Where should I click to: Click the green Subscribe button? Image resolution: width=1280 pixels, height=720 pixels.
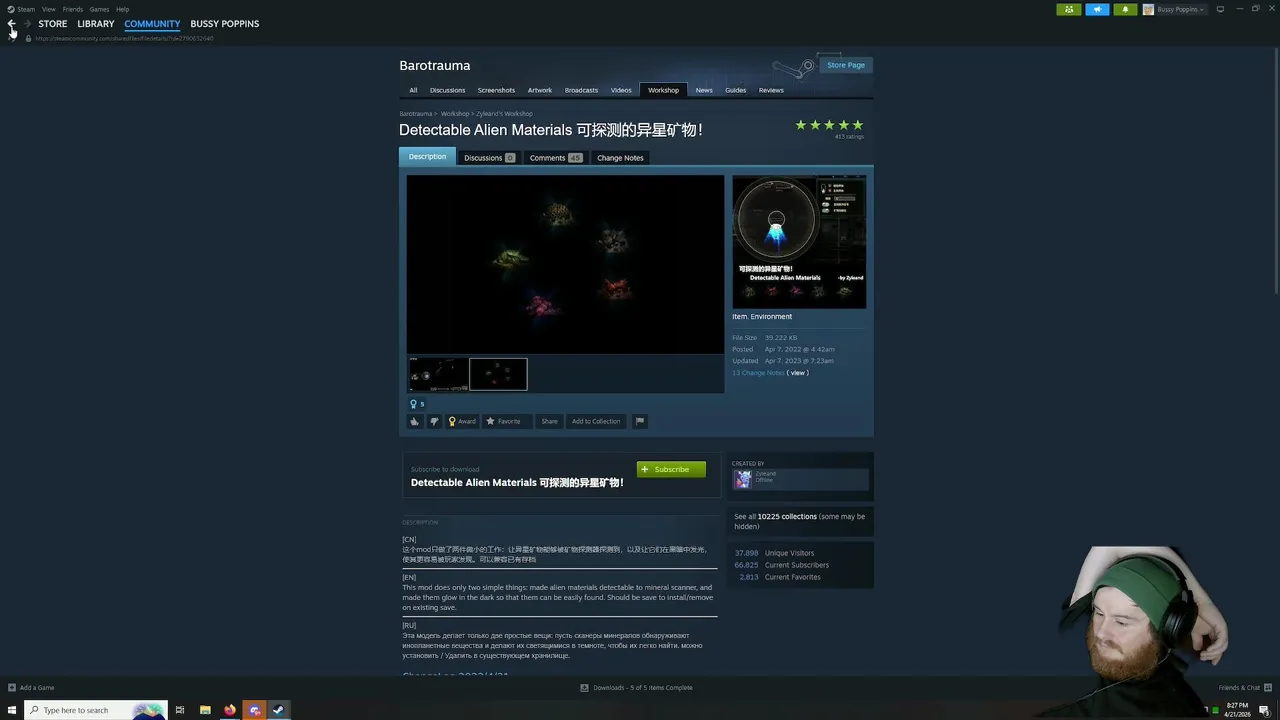[x=671, y=469]
